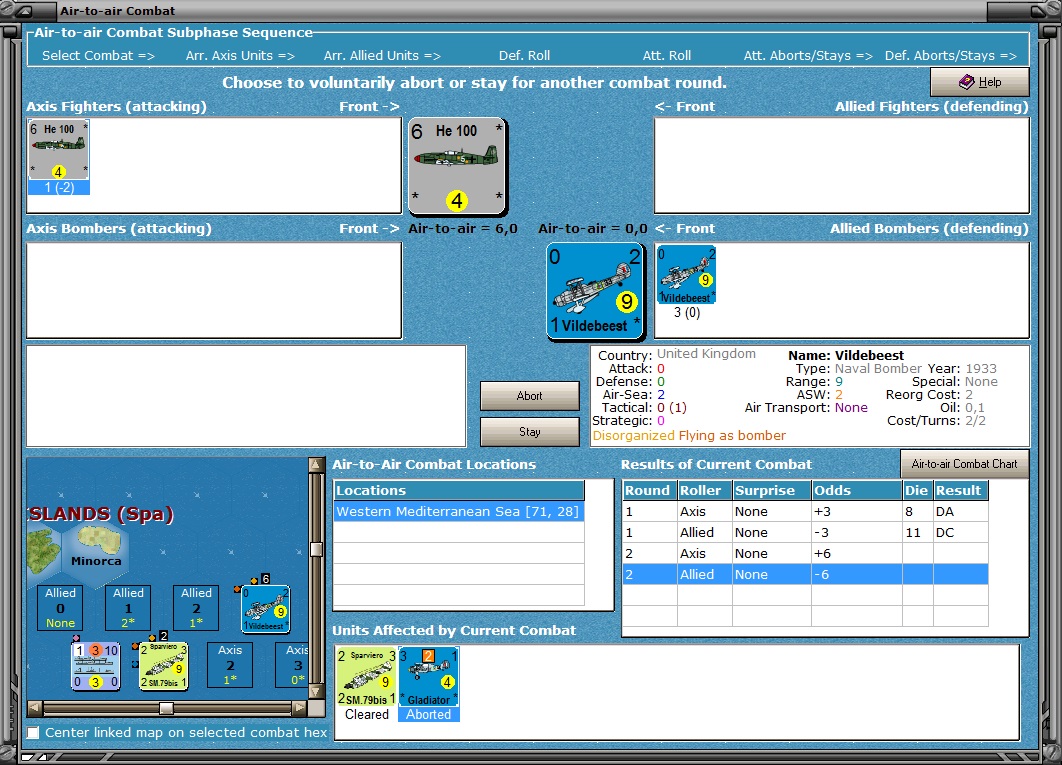Image resolution: width=1062 pixels, height=765 pixels.
Task: Click the naval unit counter on the minimap
Action: (x=95, y=666)
